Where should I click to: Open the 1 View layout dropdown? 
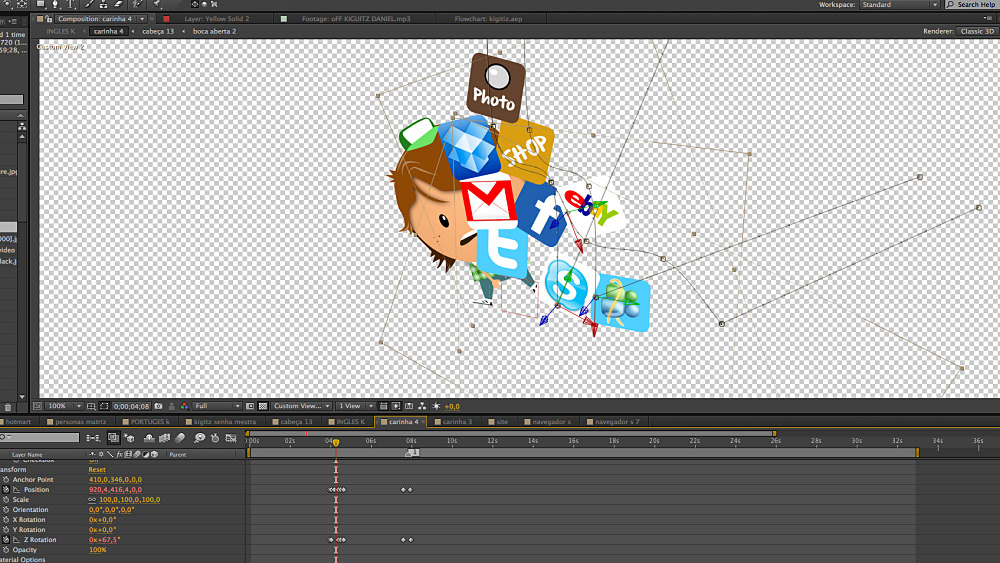pyautogui.click(x=356, y=406)
